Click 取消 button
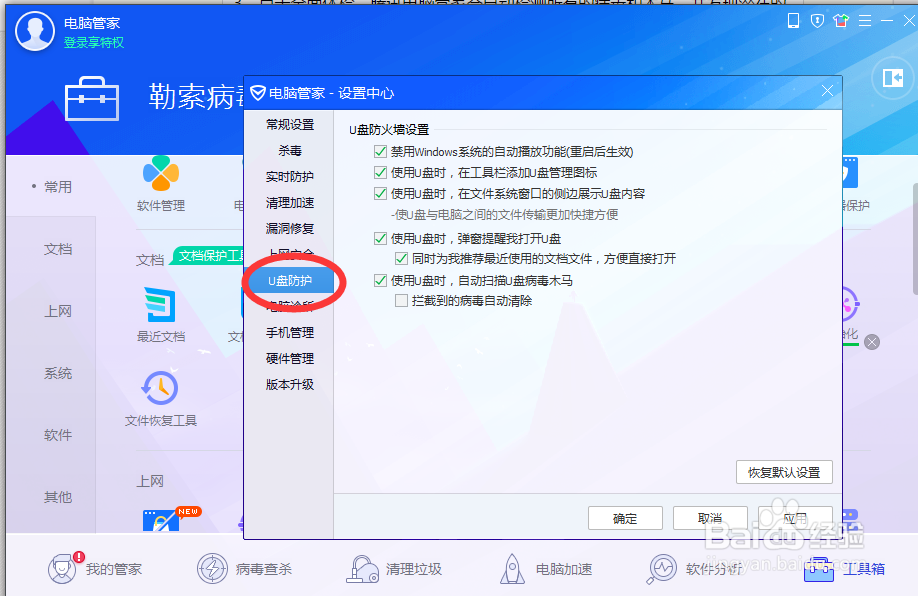The width and height of the screenshot is (918, 596). [710, 518]
